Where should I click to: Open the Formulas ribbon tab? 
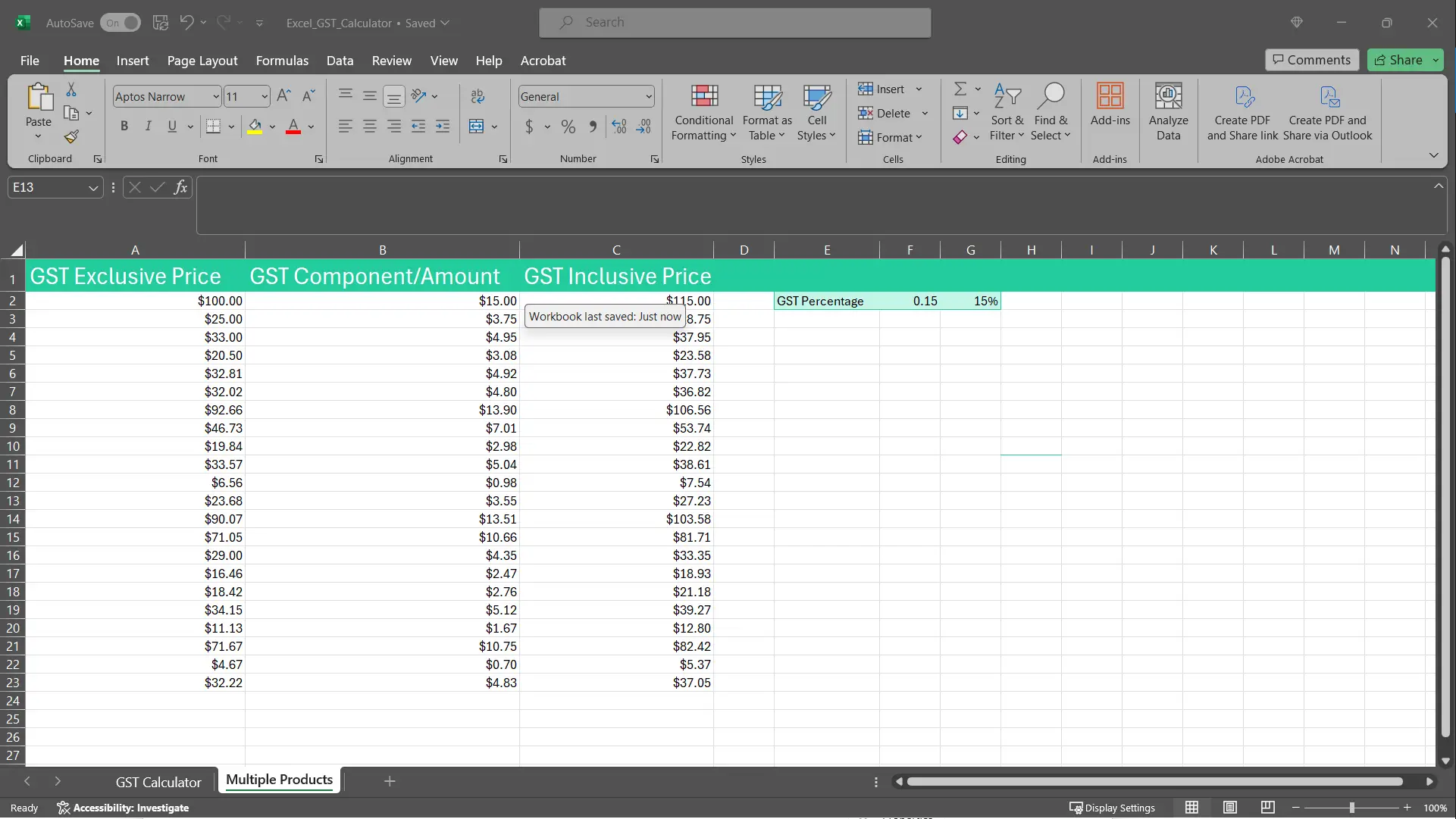pos(282,61)
